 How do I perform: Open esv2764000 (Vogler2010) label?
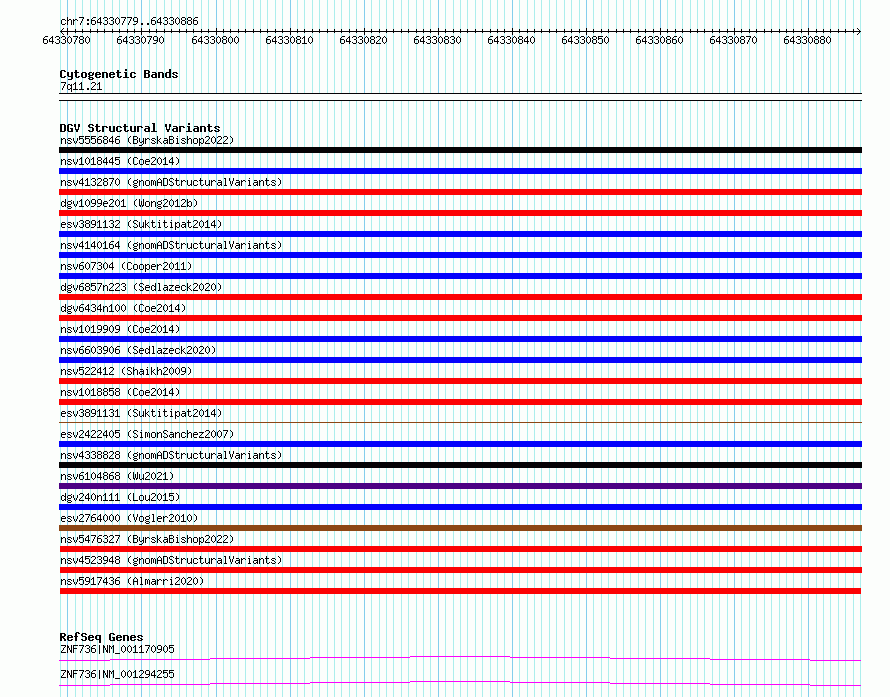point(129,518)
